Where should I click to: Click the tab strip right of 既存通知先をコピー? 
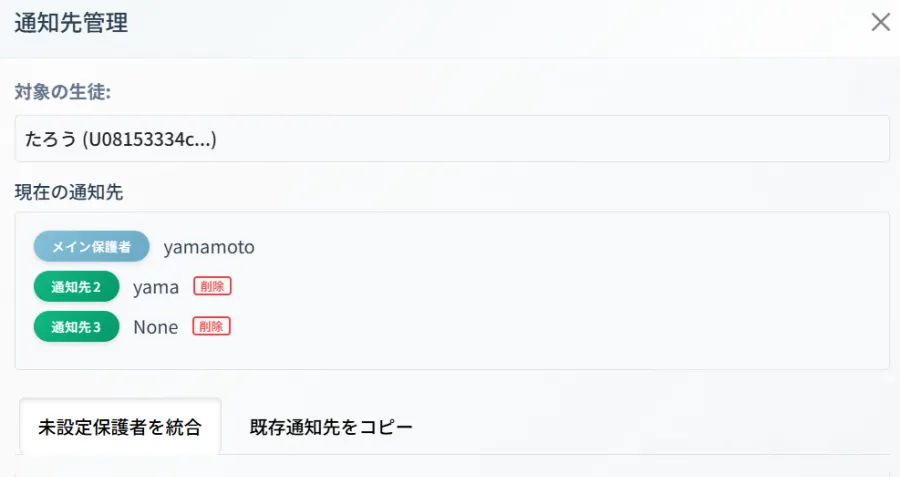(x=650, y=427)
